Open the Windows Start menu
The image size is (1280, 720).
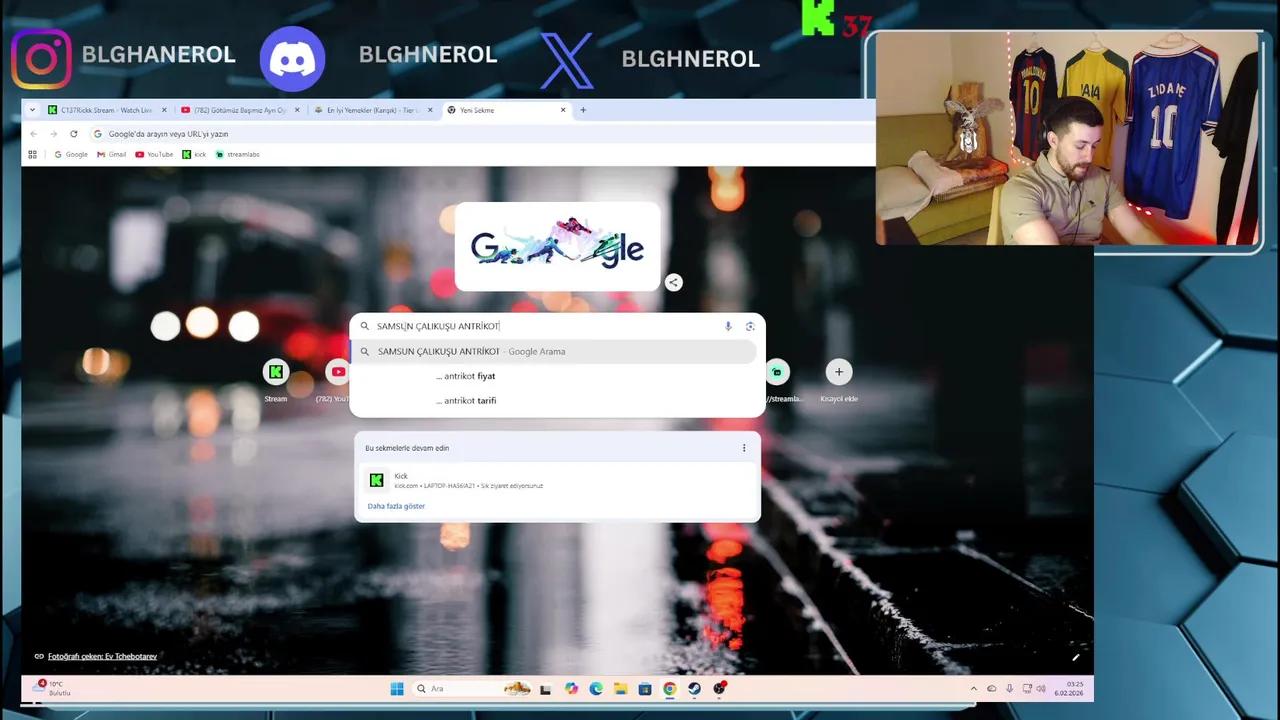397,689
